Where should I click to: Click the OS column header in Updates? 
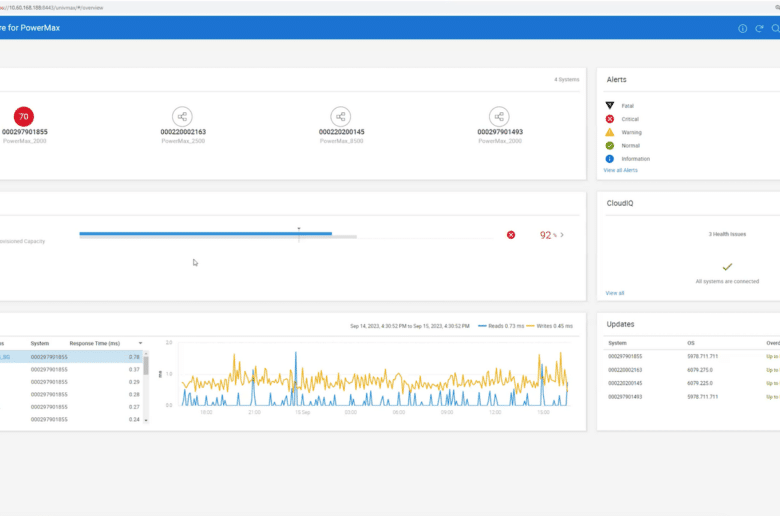[x=690, y=343]
